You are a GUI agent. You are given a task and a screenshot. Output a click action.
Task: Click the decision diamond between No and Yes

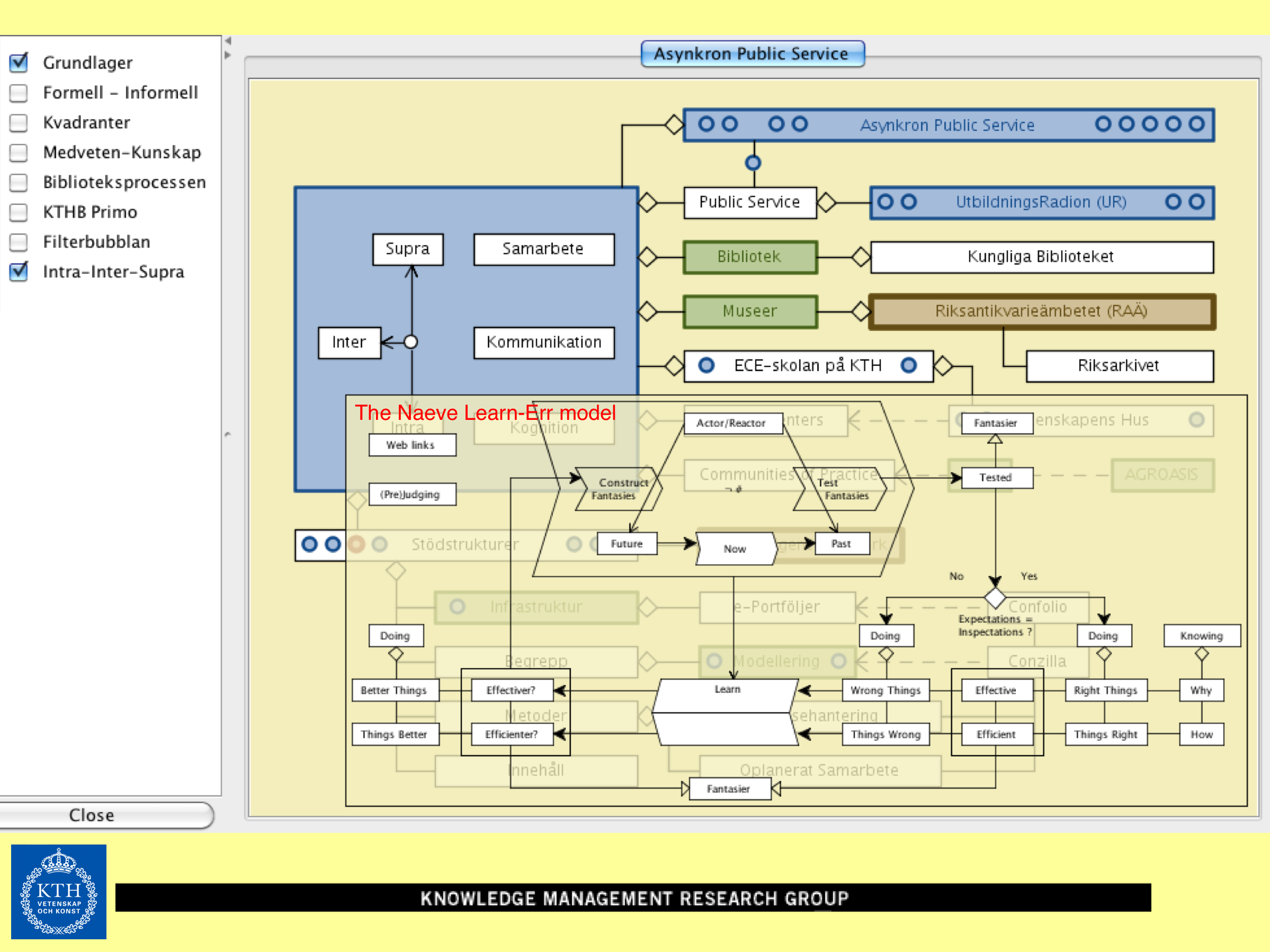point(995,597)
